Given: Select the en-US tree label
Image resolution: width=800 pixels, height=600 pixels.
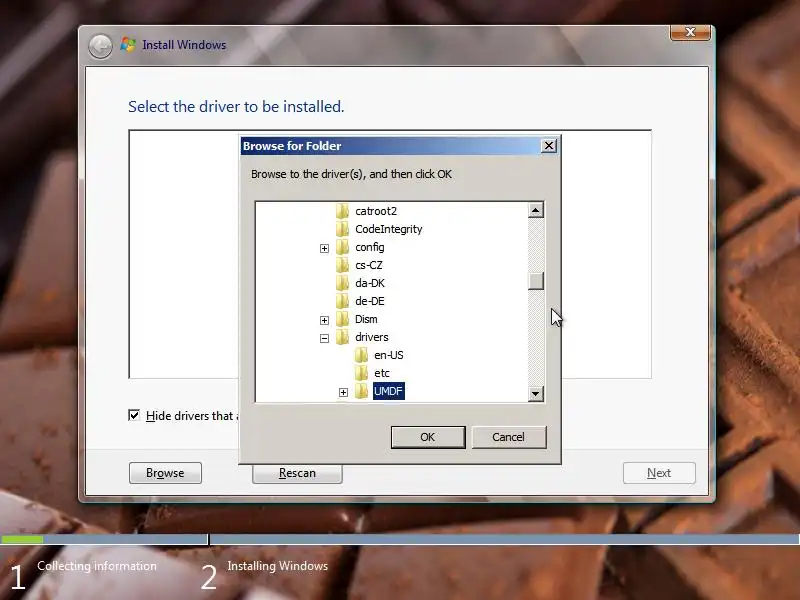Looking at the screenshot, I should tap(389, 355).
